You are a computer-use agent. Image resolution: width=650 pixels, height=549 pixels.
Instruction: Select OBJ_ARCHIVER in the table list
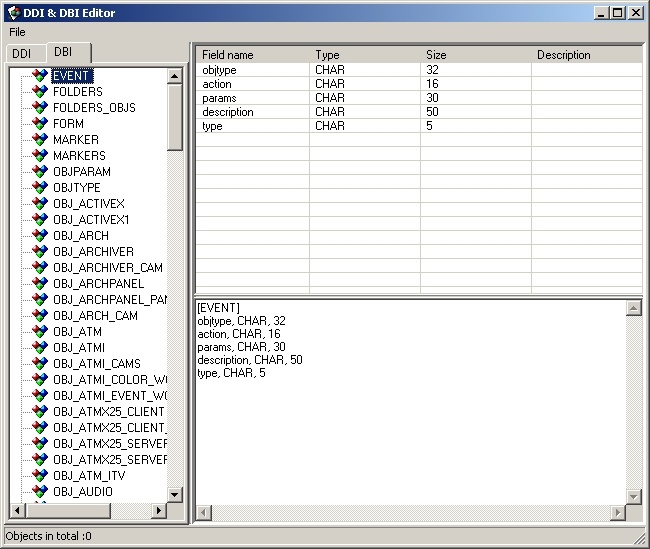tap(93, 251)
